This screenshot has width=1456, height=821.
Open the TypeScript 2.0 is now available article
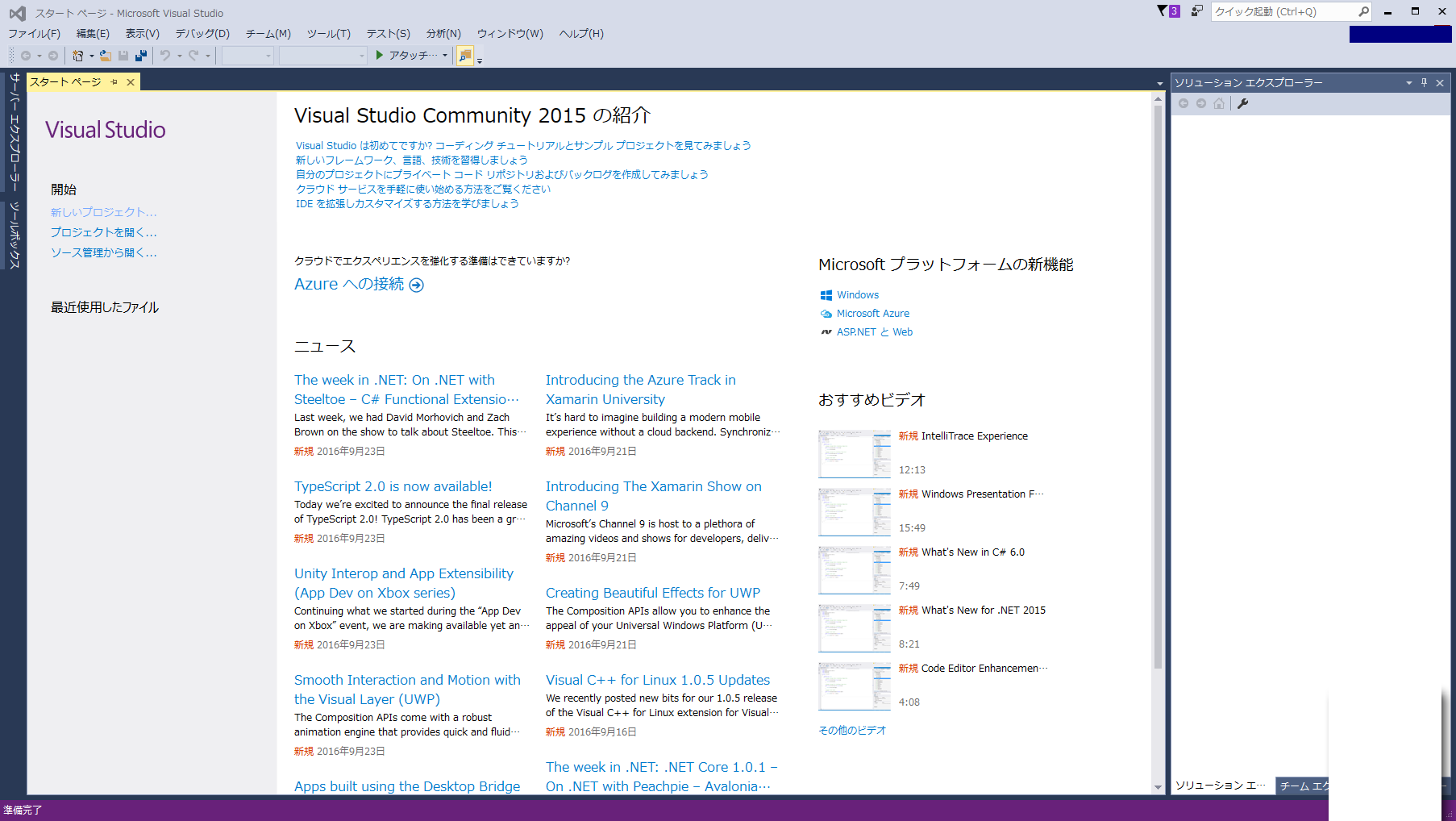pyautogui.click(x=393, y=486)
